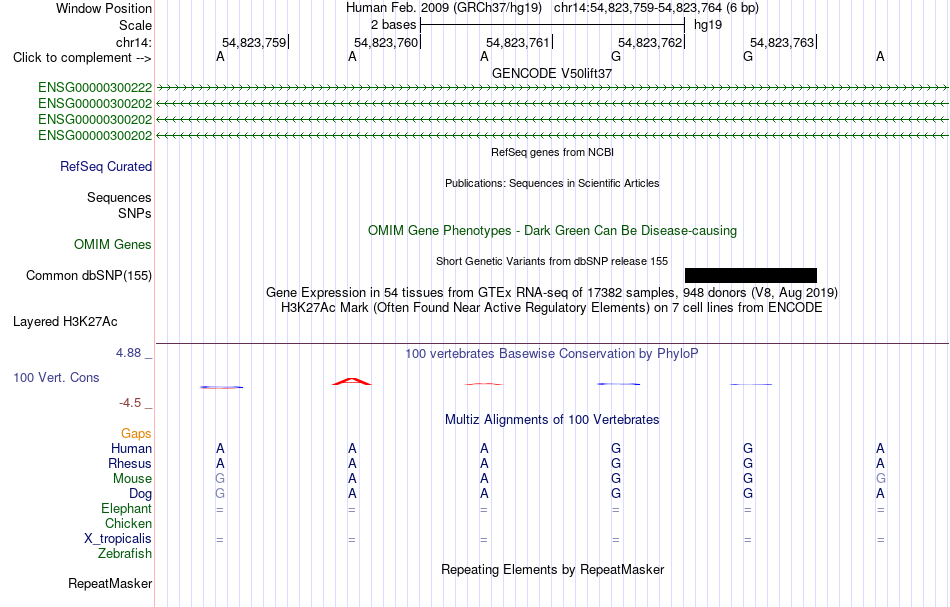Viewport: 950px width, 607px height.
Task: Click the Elephant species label
Action: click(127, 509)
